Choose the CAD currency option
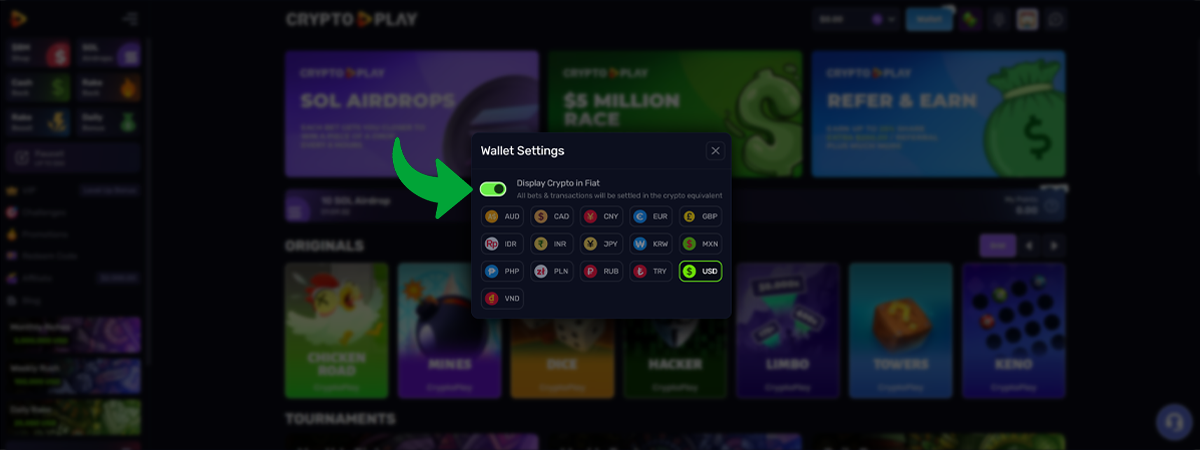The image size is (1200, 450). pos(551,216)
